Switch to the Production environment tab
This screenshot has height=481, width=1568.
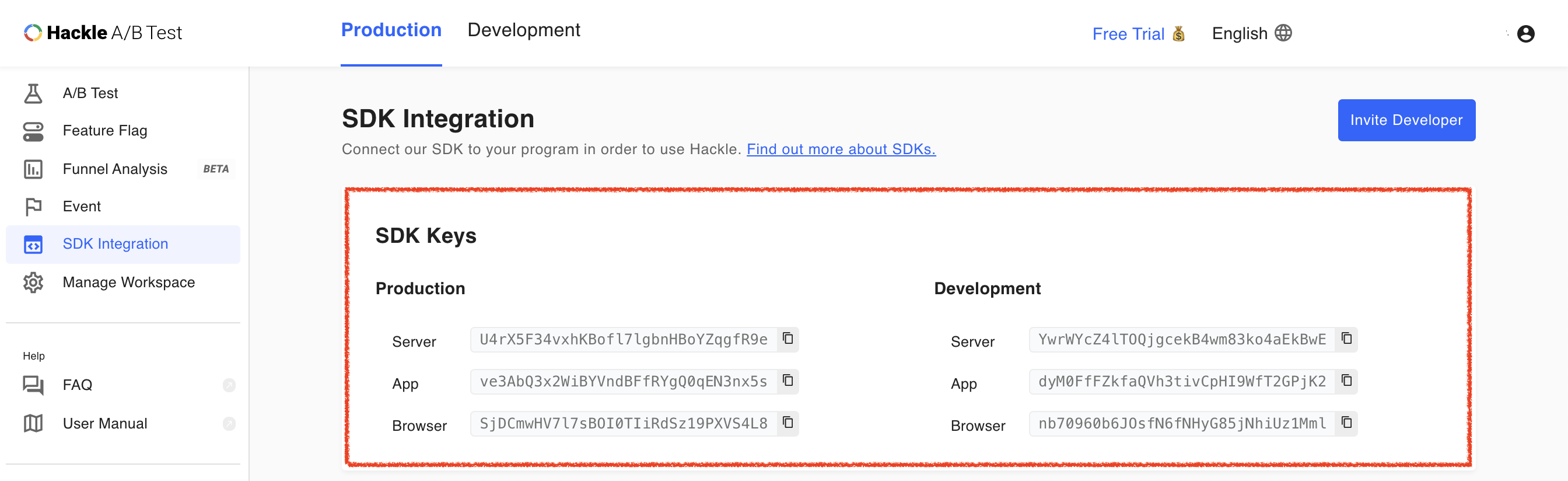click(391, 30)
